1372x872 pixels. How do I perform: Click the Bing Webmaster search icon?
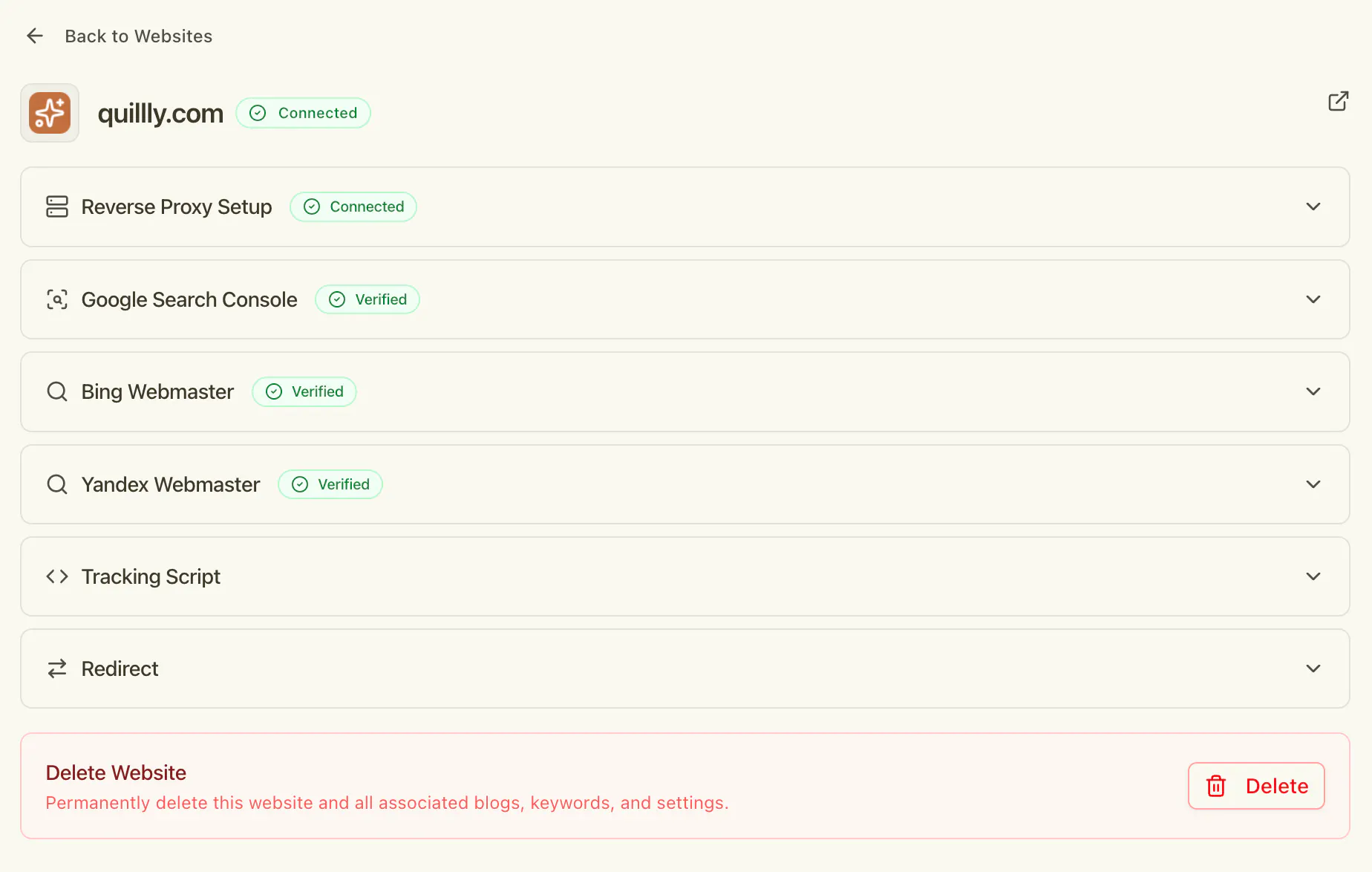57,391
